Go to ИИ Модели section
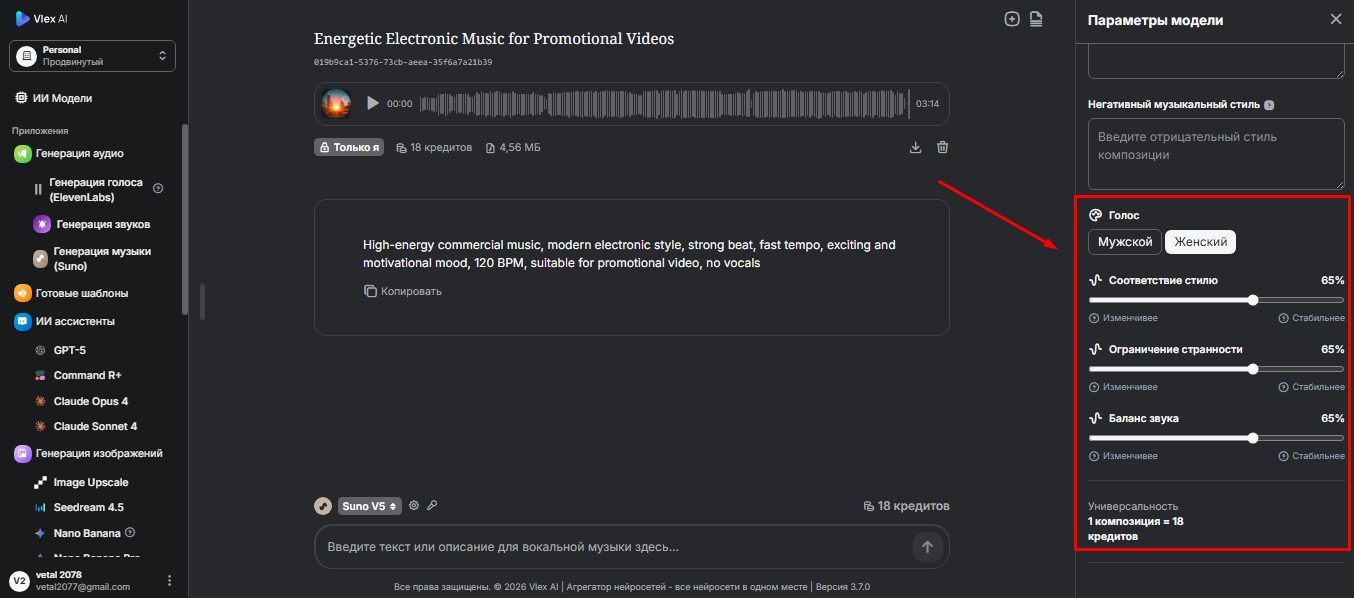This screenshot has height=598, width=1354. [62, 98]
